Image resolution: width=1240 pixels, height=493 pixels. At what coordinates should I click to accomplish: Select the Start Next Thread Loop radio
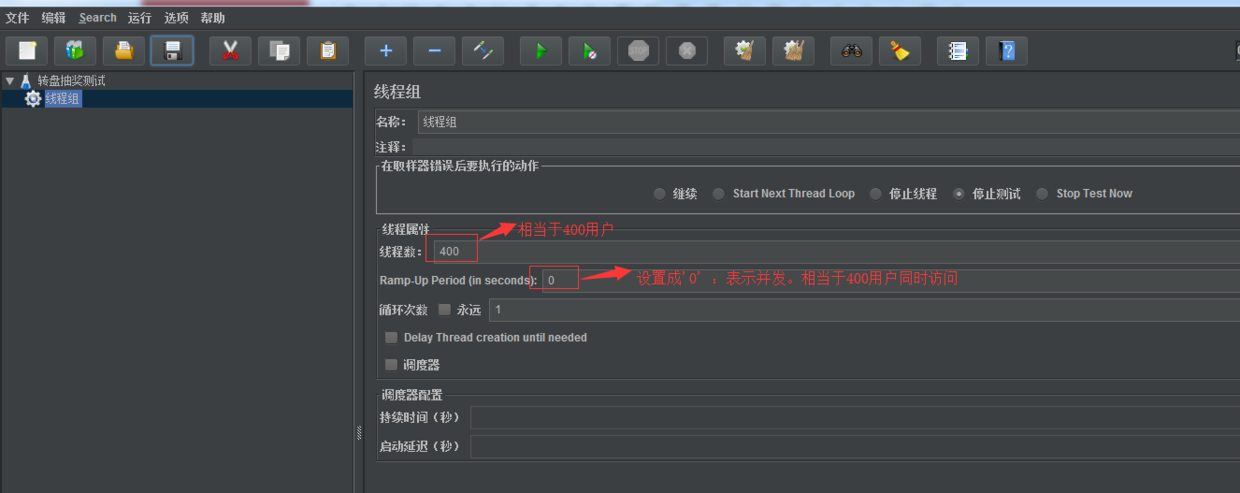tap(719, 194)
